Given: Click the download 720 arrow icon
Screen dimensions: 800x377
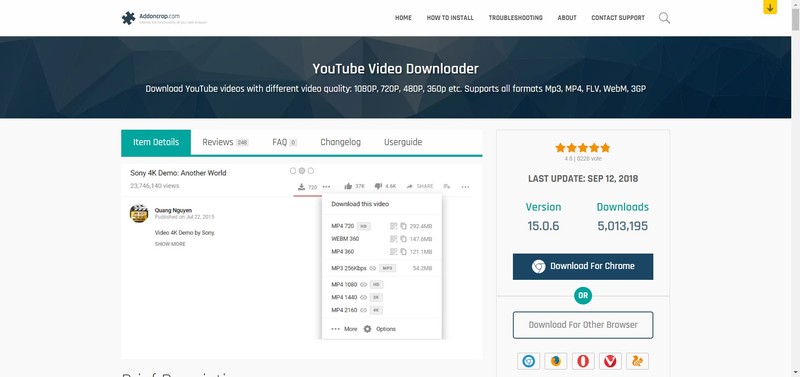Looking at the screenshot, I should coord(302,187).
